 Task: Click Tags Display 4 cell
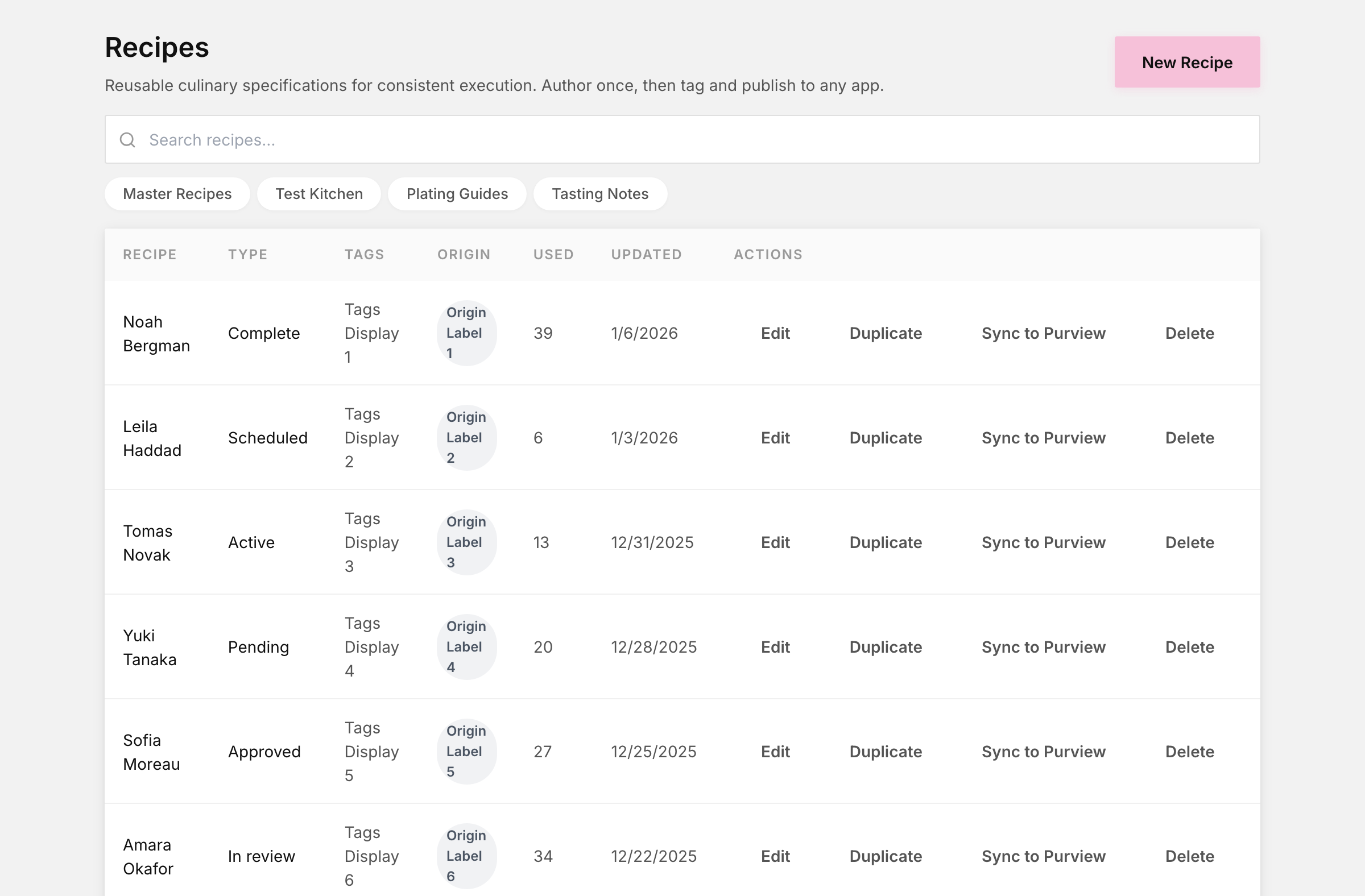[371, 647]
